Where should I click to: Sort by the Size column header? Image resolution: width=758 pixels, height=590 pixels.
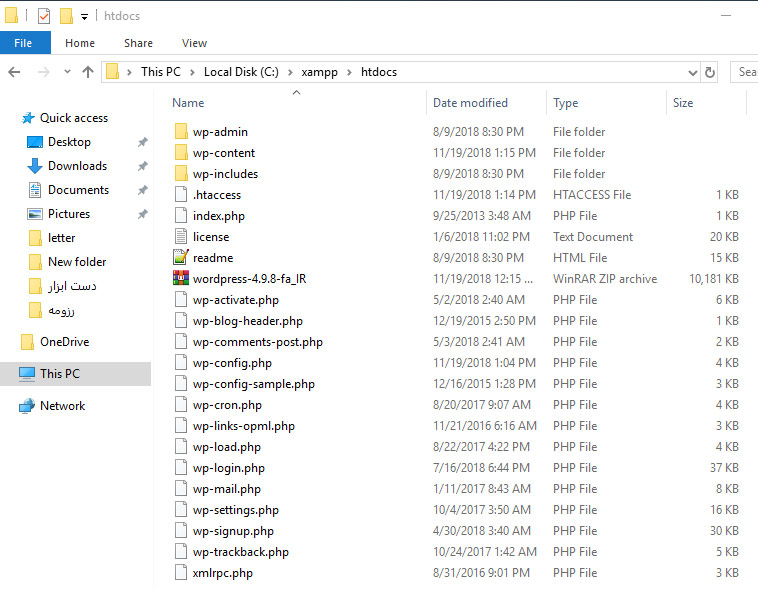point(683,103)
